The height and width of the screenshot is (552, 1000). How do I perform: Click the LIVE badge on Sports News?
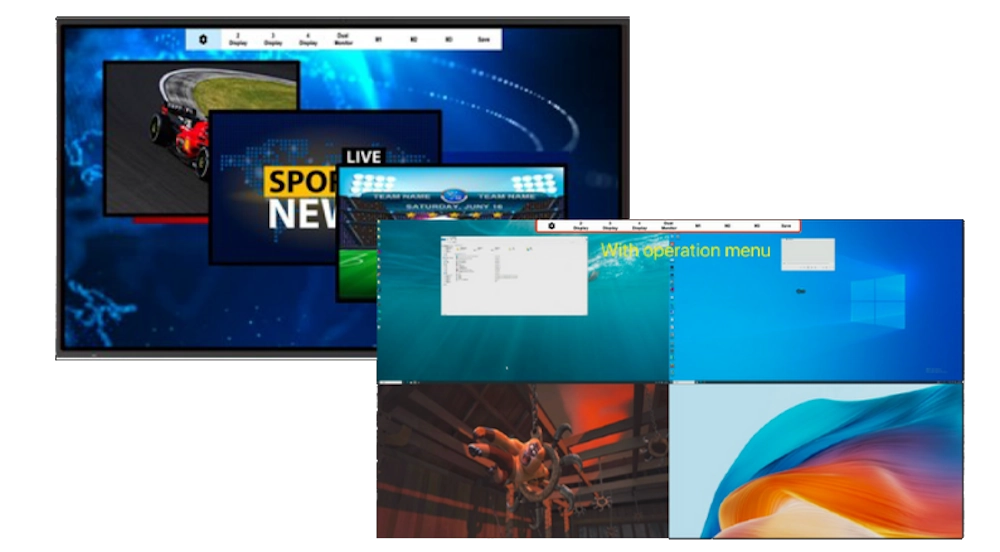[364, 157]
